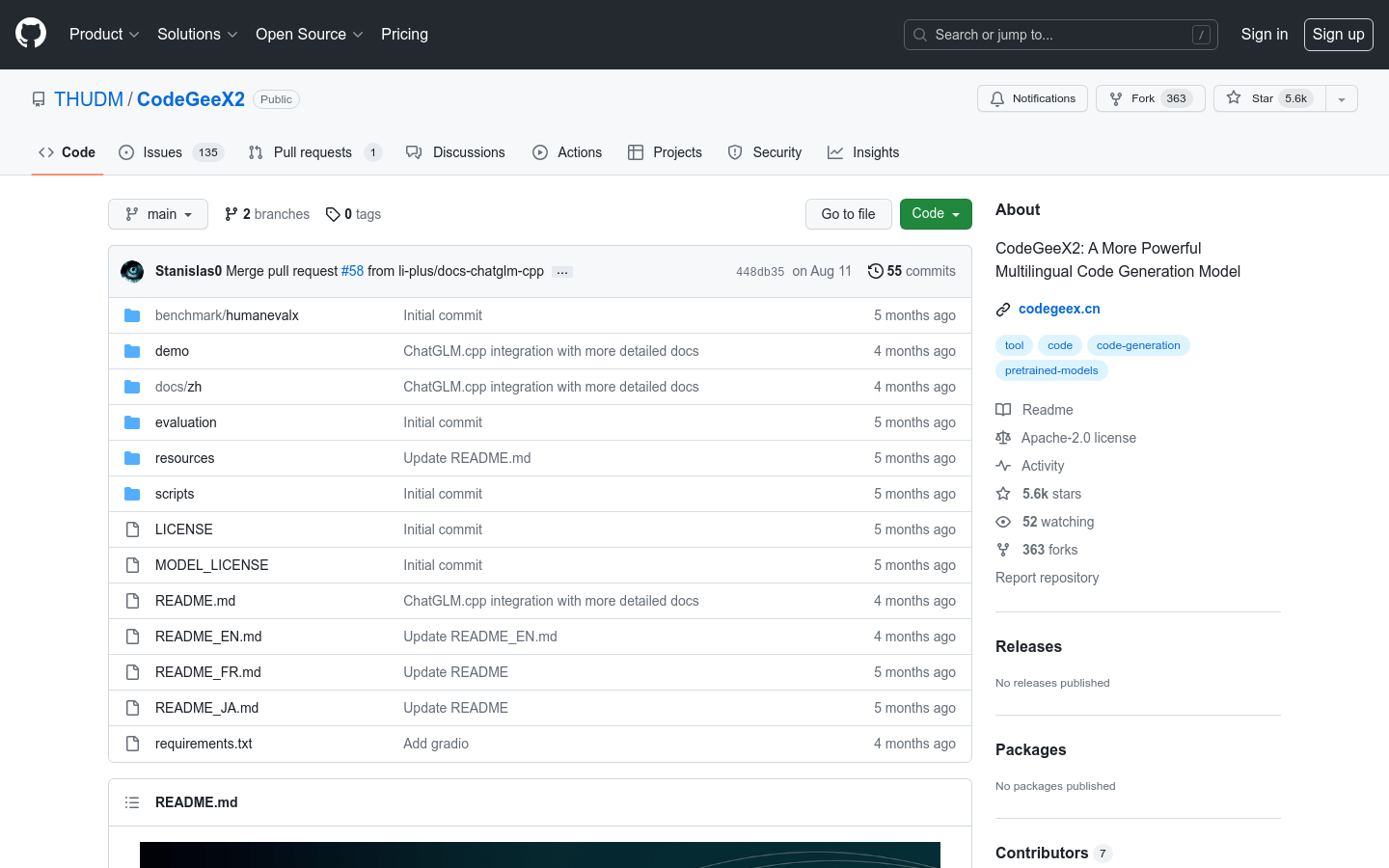Expand the commit message ellipsis
This screenshot has width=1389, height=868.
point(562,272)
